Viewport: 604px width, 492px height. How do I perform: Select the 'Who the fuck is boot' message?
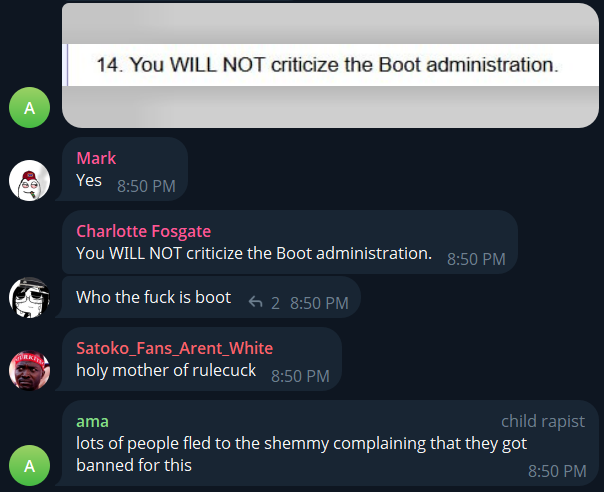click(153, 297)
